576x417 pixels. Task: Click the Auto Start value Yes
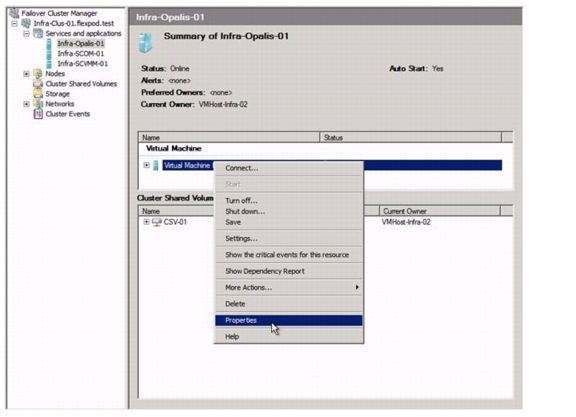click(x=438, y=69)
